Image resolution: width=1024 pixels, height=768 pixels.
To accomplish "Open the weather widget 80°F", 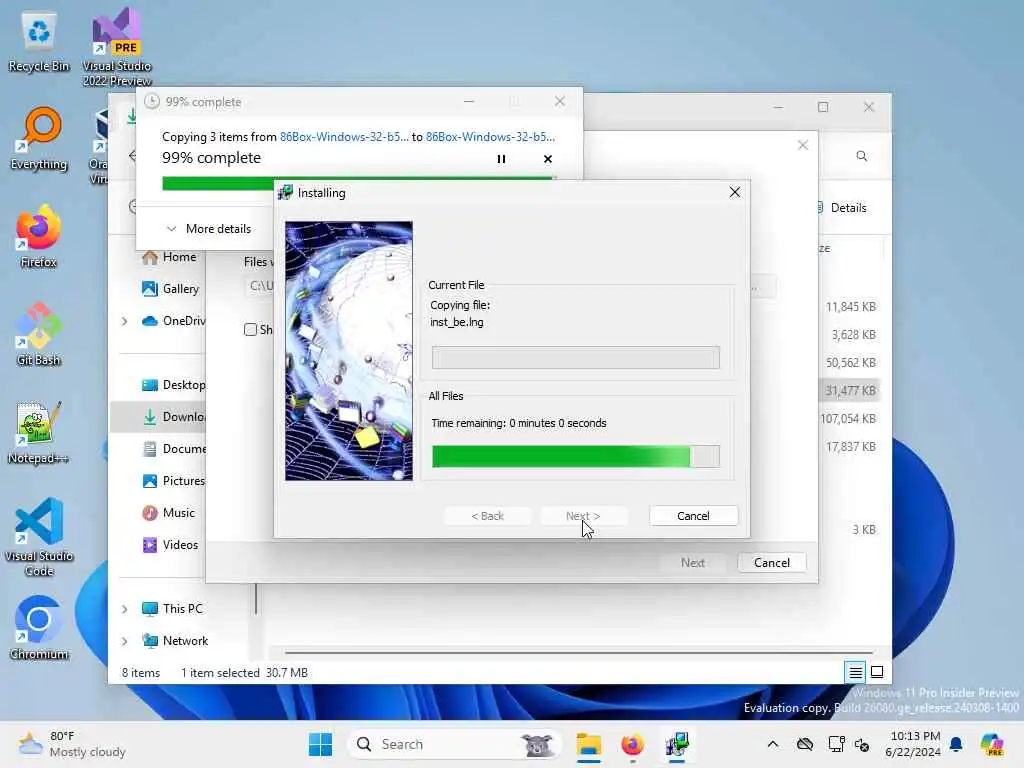I will [72, 744].
